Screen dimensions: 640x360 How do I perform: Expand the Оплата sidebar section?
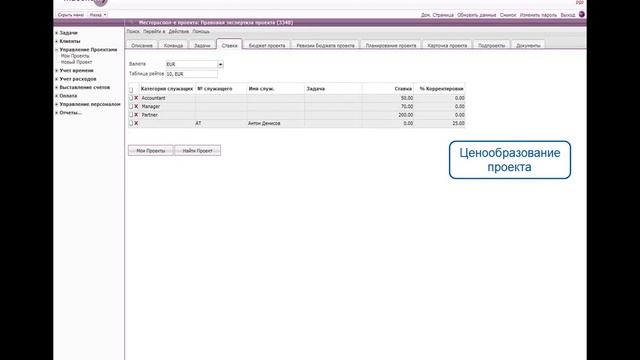point(57,96)
